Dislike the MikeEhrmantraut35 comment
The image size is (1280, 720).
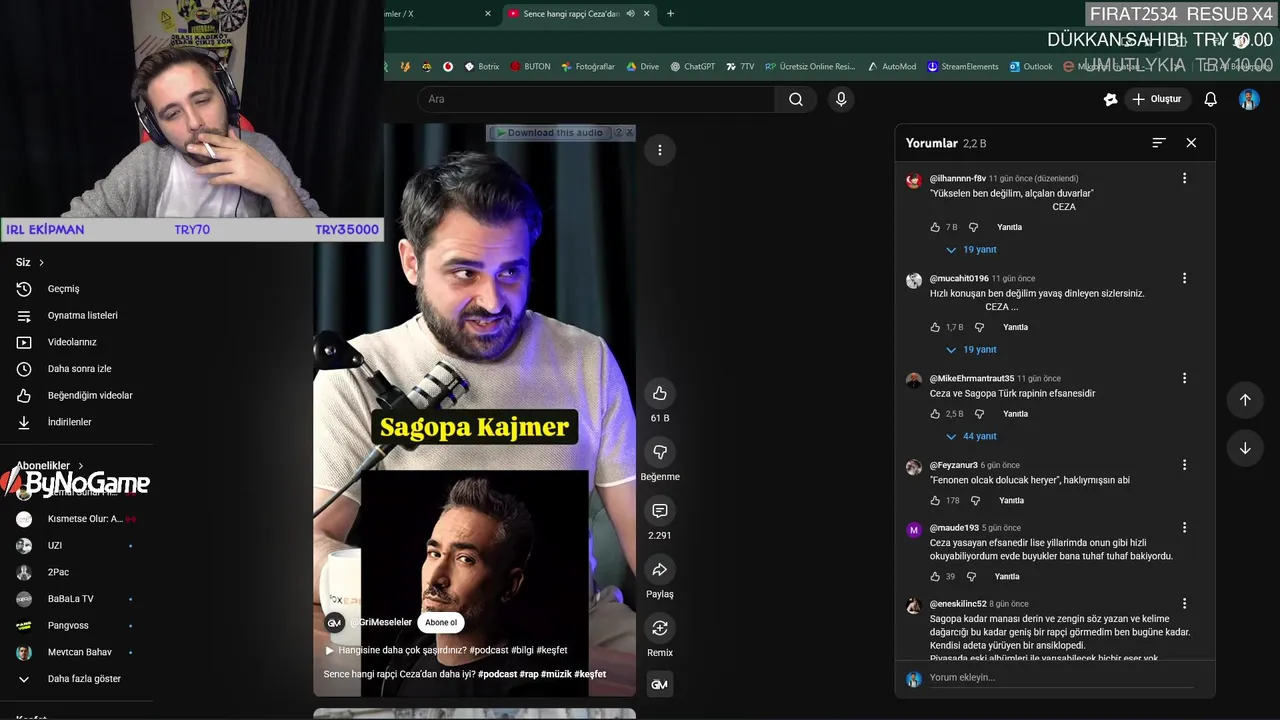(979, 414)
